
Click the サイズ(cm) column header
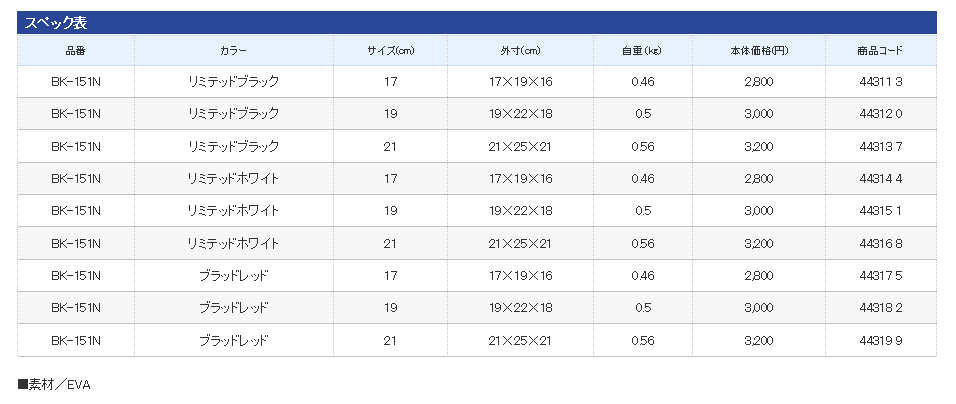(x=390, y=50)
